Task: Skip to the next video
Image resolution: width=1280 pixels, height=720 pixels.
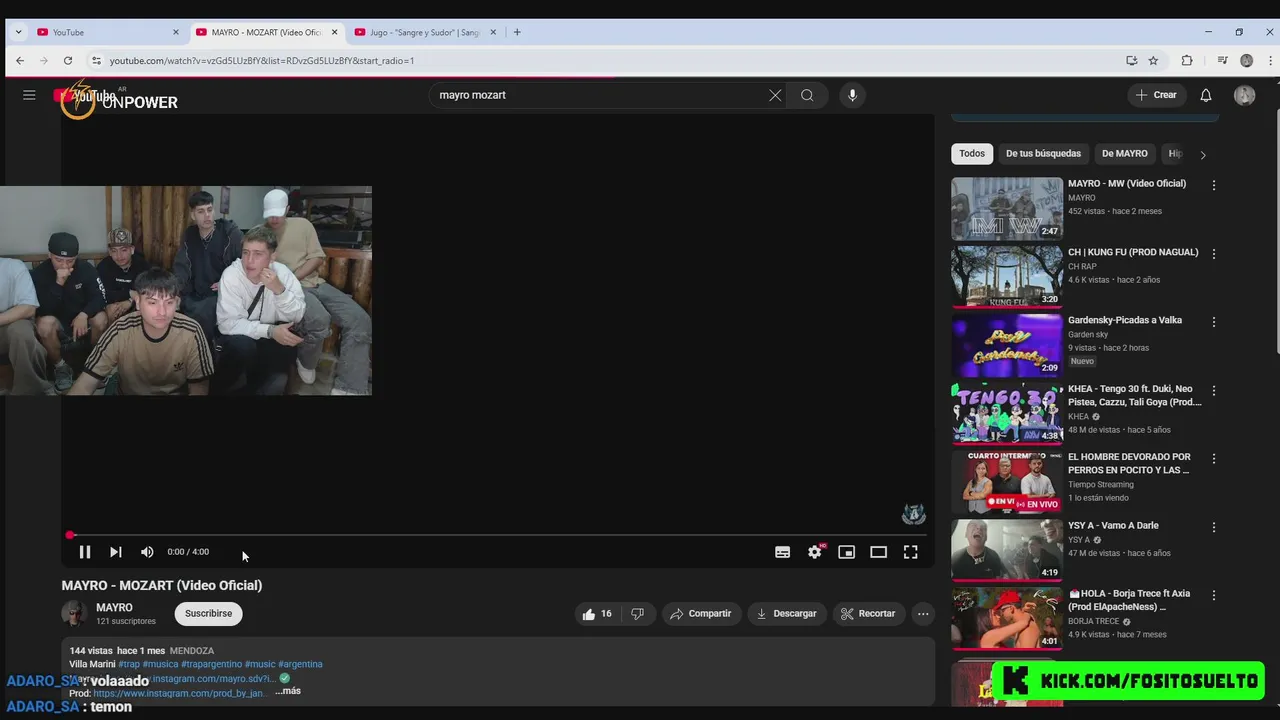Action: [x=116, y=552]
